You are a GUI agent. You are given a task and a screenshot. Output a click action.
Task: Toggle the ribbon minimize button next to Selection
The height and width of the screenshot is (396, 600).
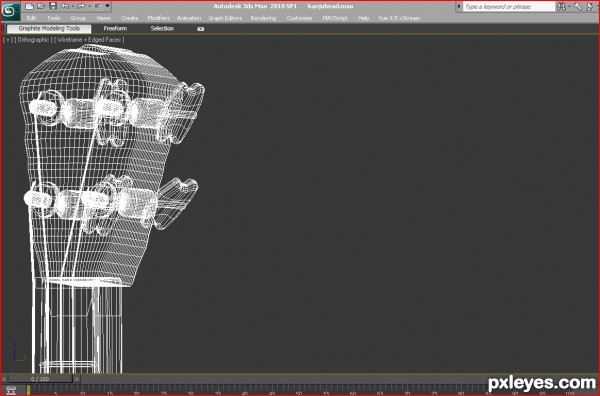[201, 29]
